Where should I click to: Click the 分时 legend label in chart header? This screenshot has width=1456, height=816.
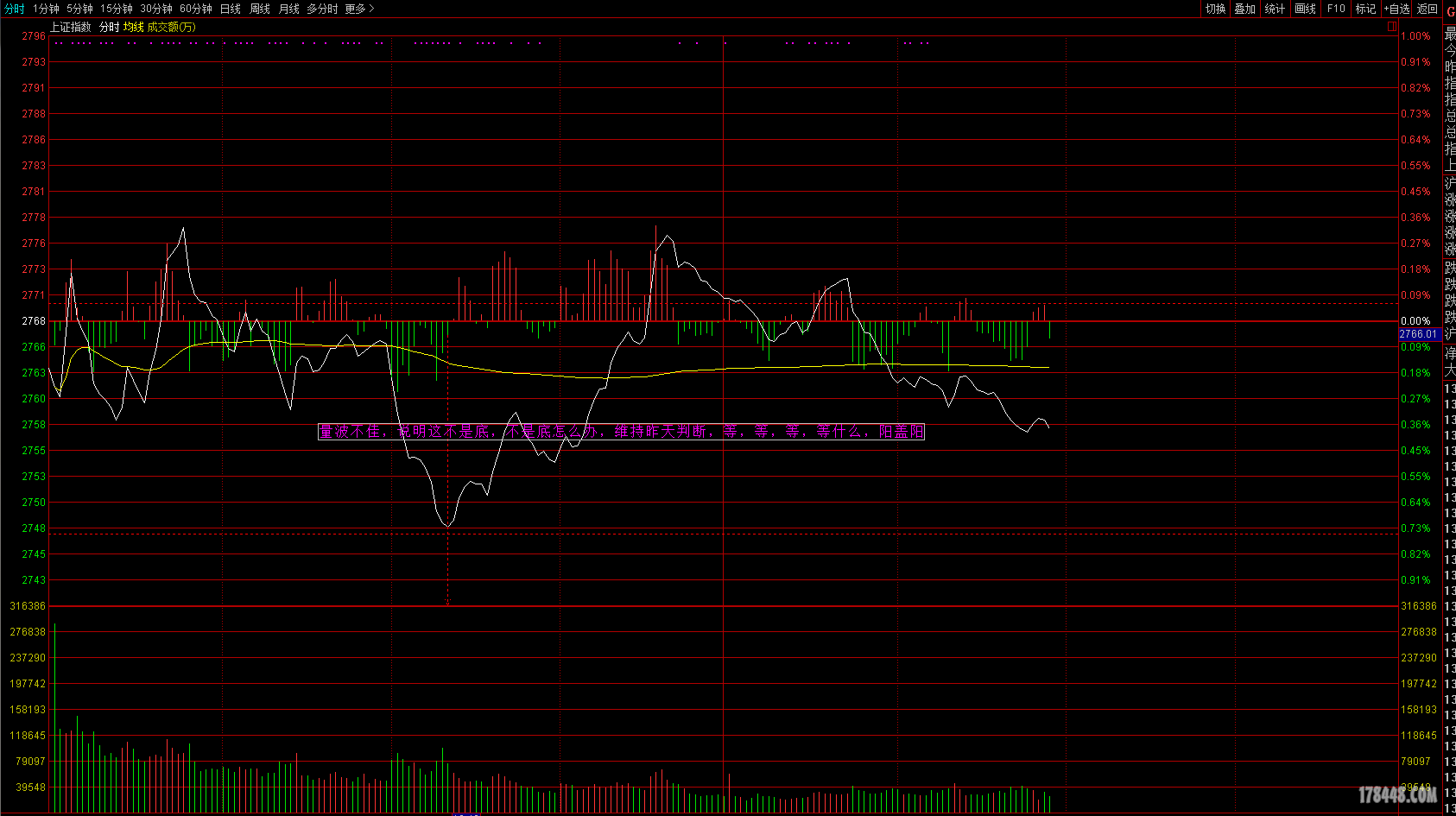tap(110, 27)
